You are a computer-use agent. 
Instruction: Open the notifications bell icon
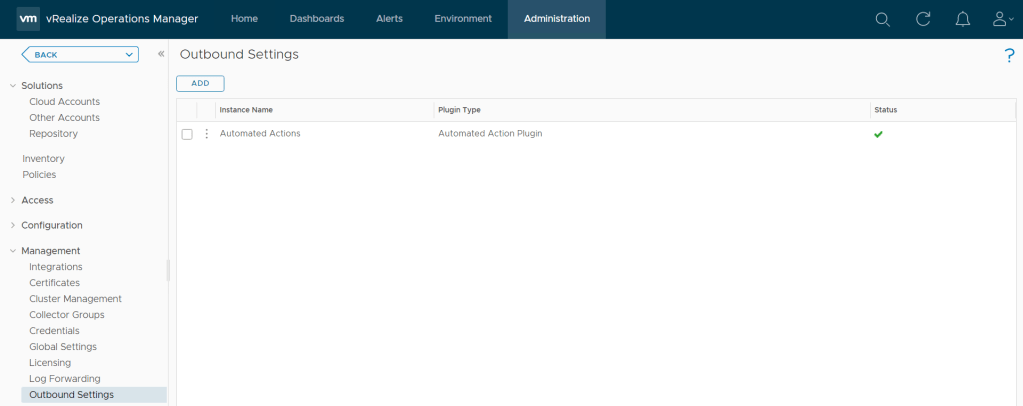tap(963, 19)
